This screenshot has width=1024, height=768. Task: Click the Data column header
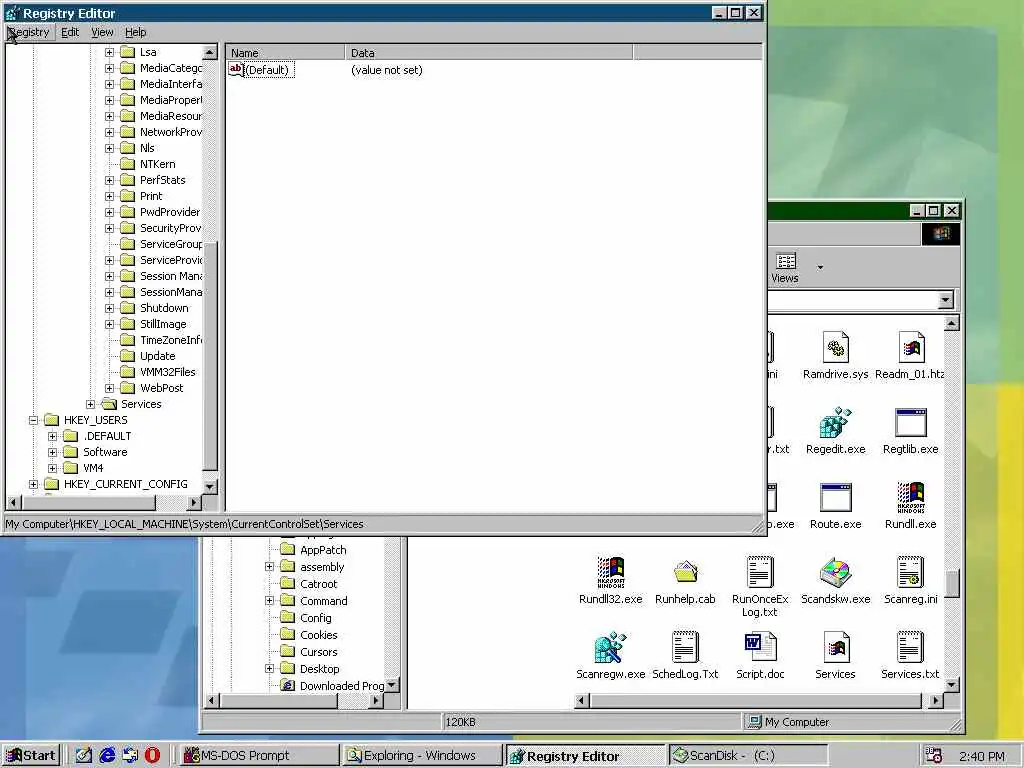[488, 53]
